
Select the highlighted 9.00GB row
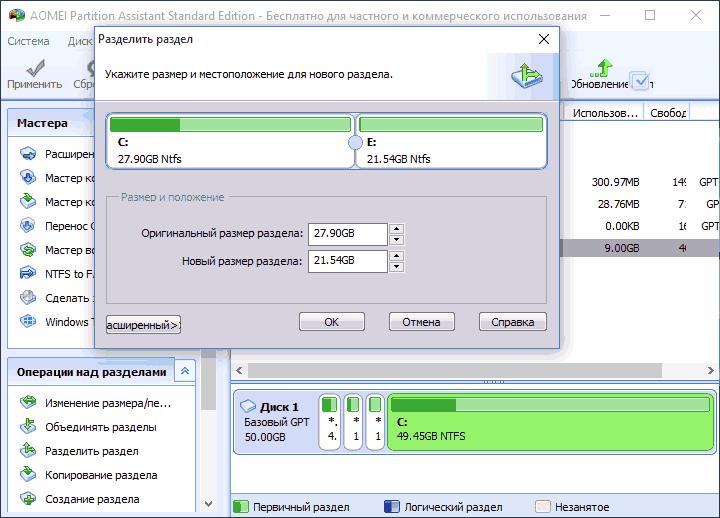tap(639, 248)
